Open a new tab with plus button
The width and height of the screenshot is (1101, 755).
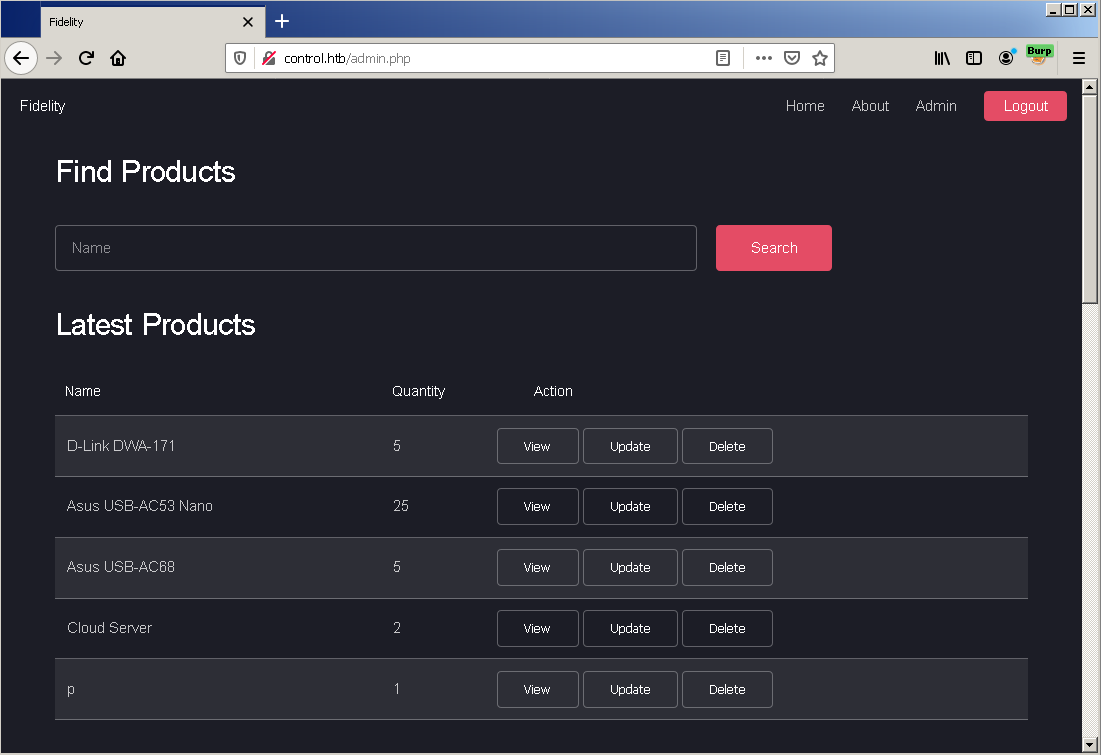(282, 21)
